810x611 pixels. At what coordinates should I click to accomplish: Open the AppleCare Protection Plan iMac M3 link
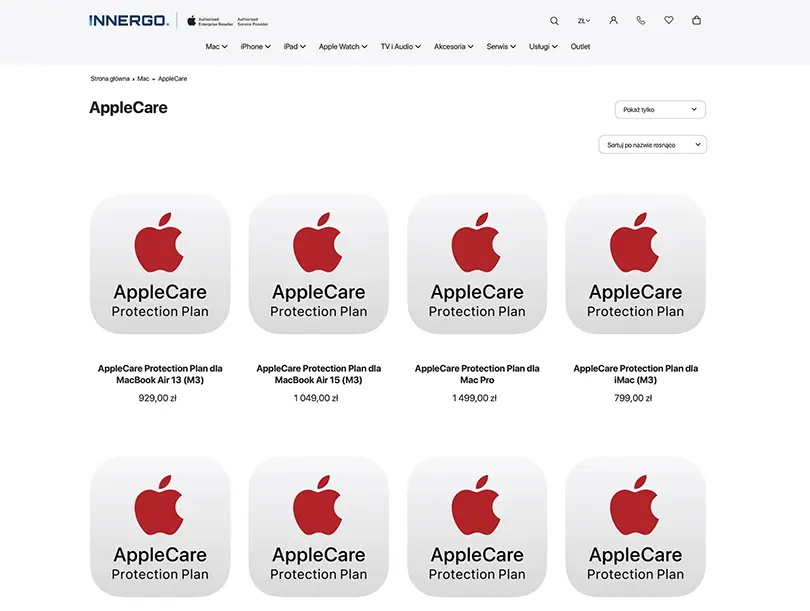[x=636, y=374]
